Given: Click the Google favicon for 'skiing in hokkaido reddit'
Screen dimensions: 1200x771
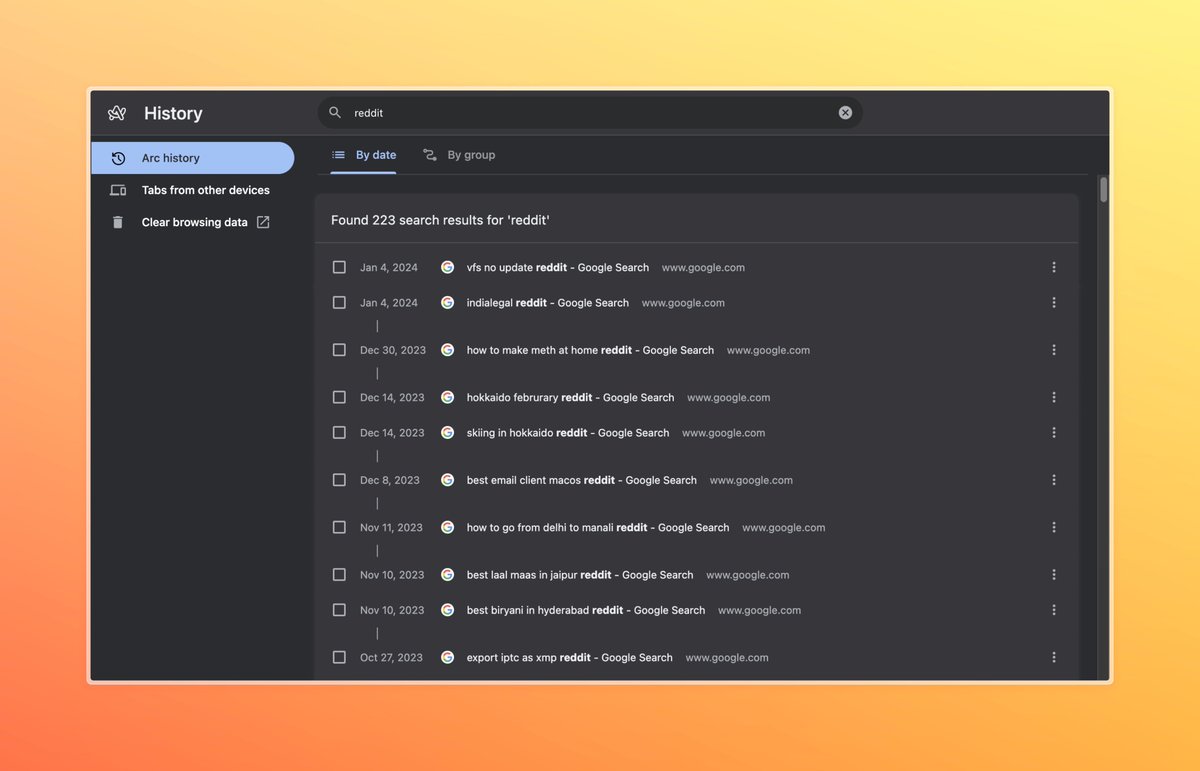Looking at the screenshot, I should pyautogui.click(x=447, y=432).
